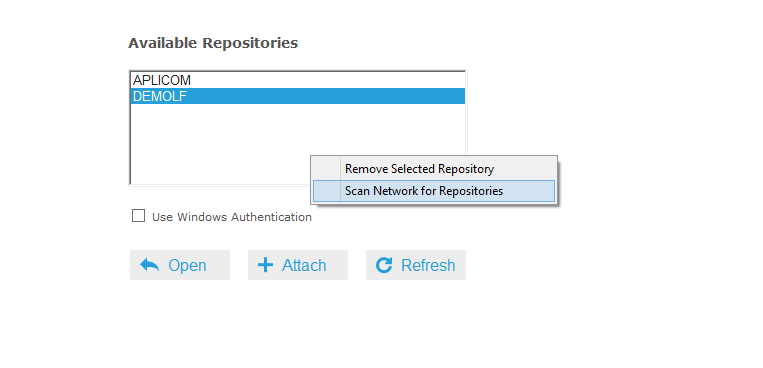Click the blue highlight bar right of DEMOLF
This screenshot has height=368, width=763.
tap(326, 96)
